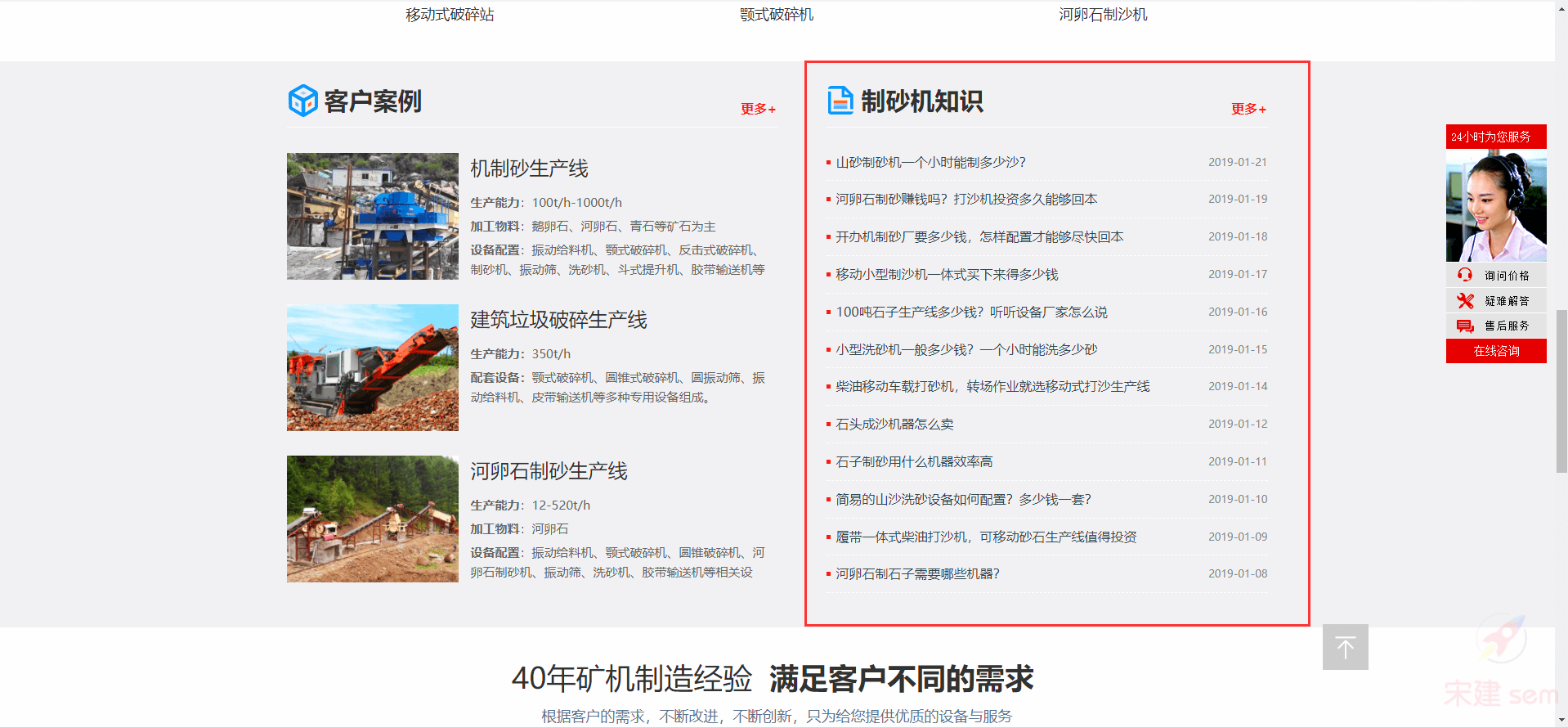Open article 柴油移动车载打砂机
The height and width of the screenshot is (728, 1568).
tap(992, 386)
